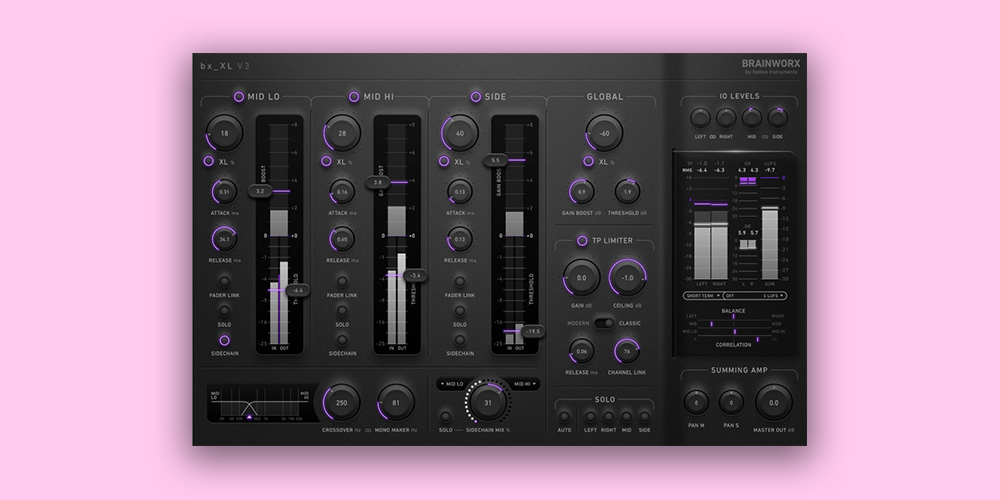Solo the MID LO band
This screenshot has height=500, width=1000.
click(x=224, y=311)
